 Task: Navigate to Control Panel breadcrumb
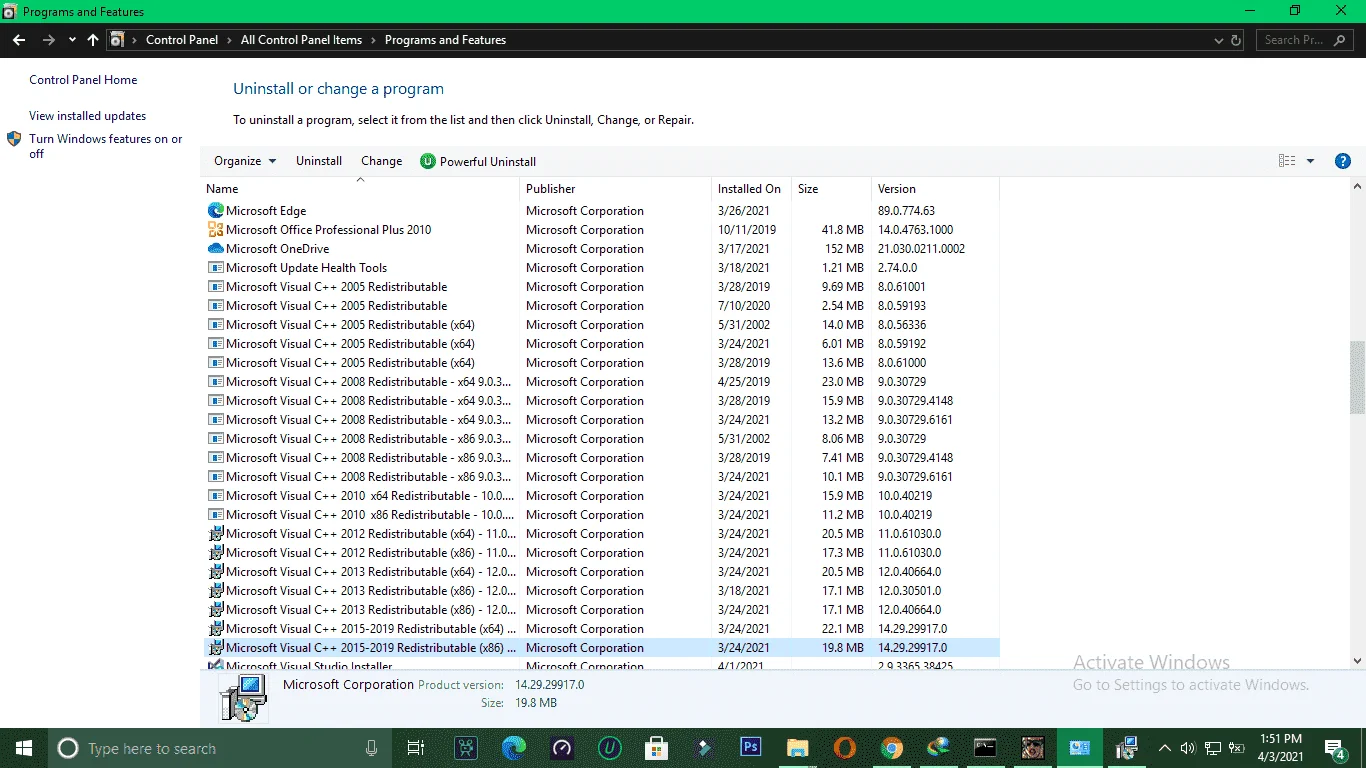[x=182, y=40]
